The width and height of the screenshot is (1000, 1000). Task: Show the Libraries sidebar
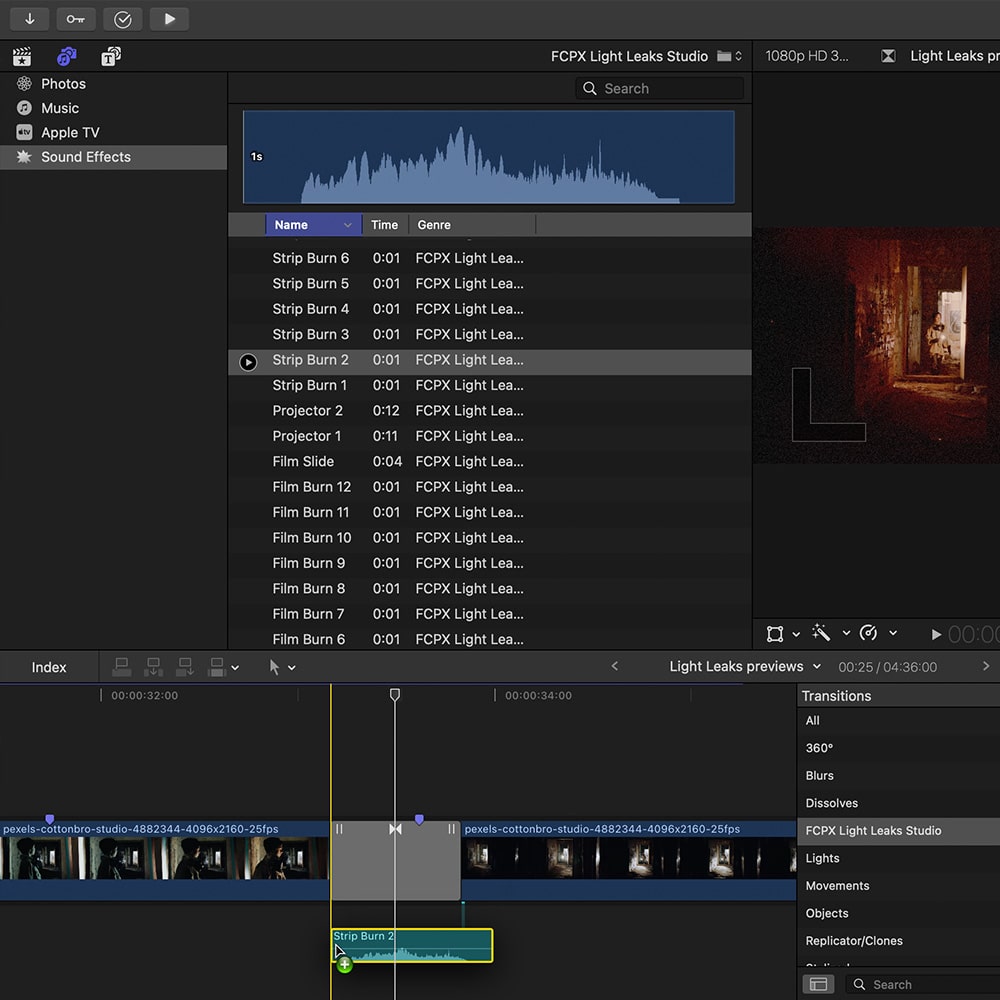click(22, 57)
